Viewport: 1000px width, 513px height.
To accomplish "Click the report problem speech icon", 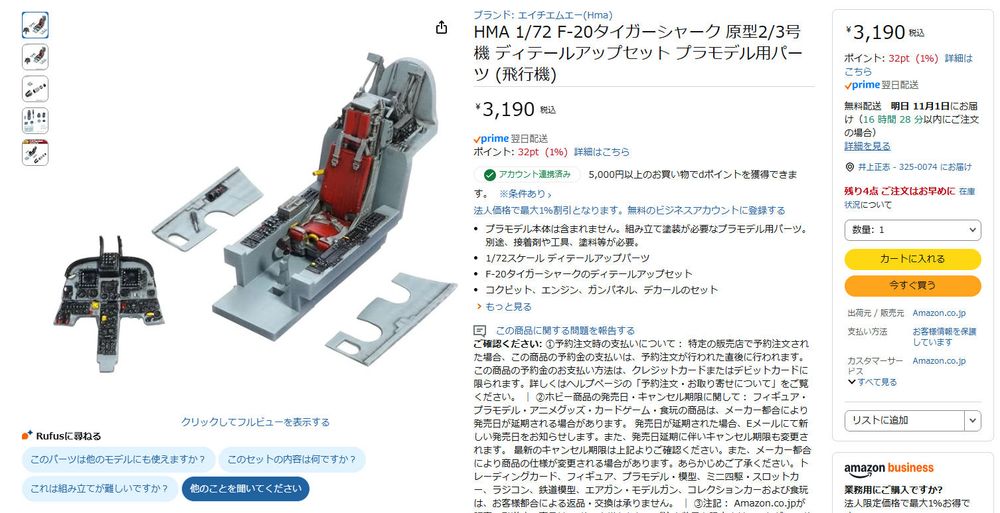I will click(480, 331).
